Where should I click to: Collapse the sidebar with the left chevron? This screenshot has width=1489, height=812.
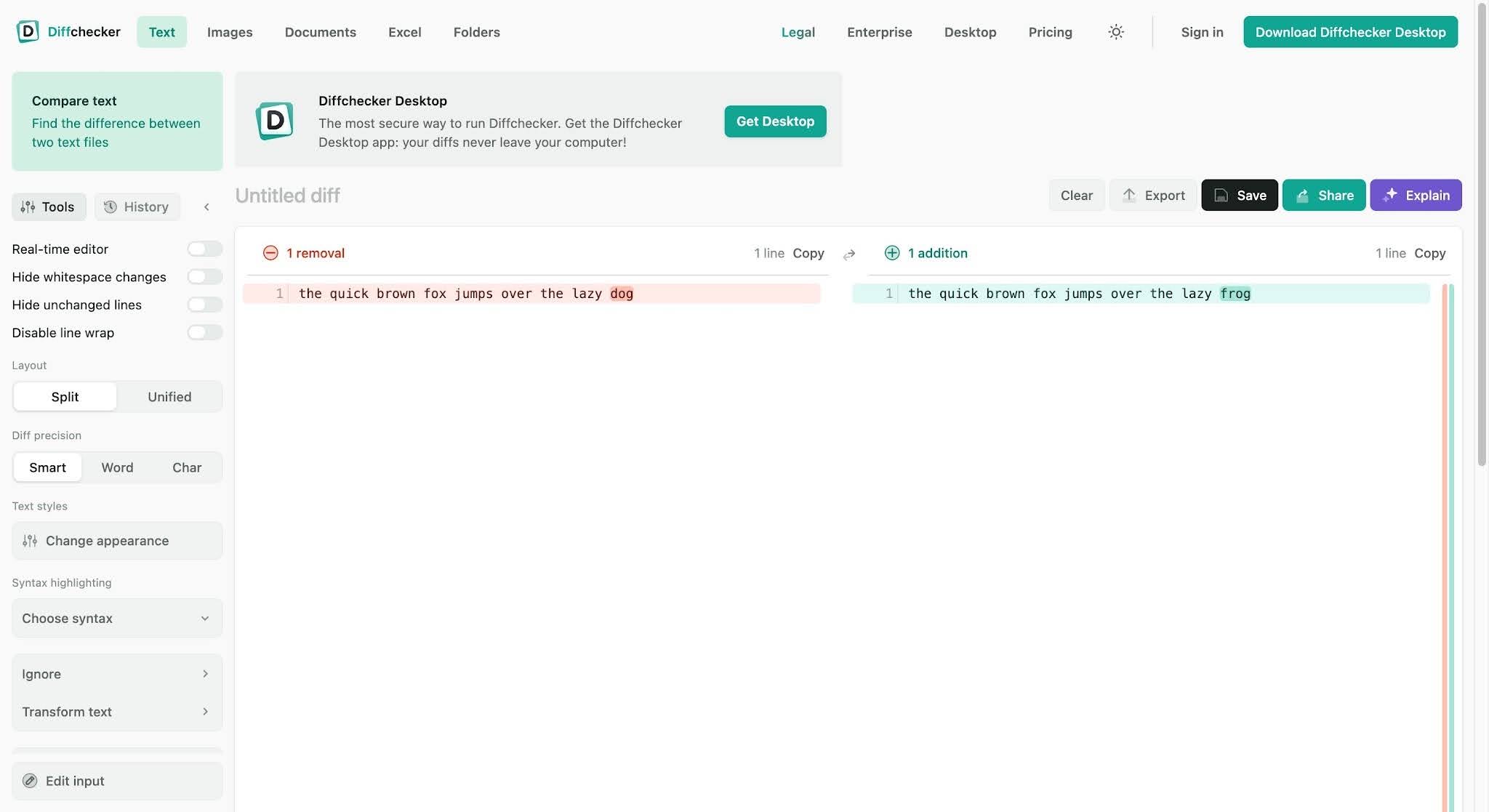(206, 207)
